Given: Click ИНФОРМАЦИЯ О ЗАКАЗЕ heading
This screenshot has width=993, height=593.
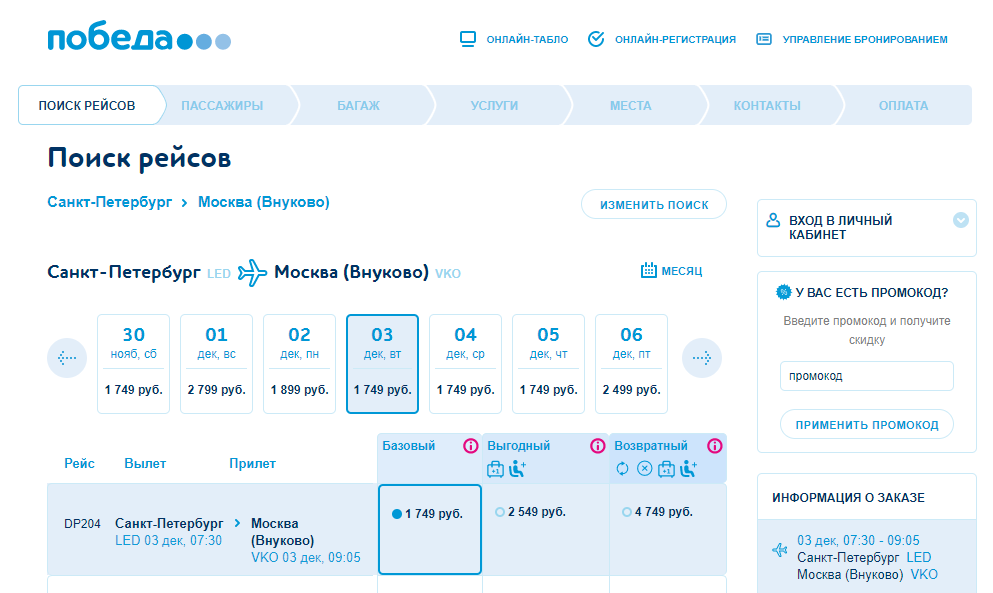Looking at the screenshot, I should [x=848, y=497].
